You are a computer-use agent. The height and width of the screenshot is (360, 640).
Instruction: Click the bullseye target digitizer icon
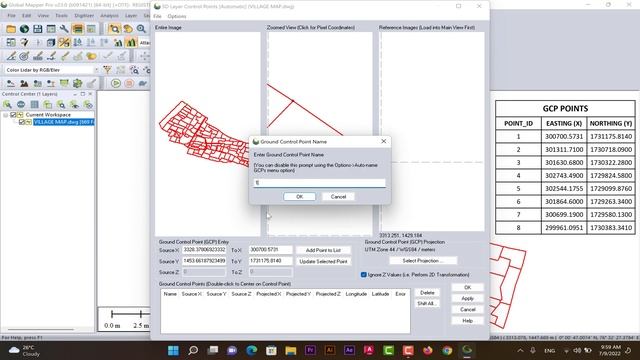(24, 56)
